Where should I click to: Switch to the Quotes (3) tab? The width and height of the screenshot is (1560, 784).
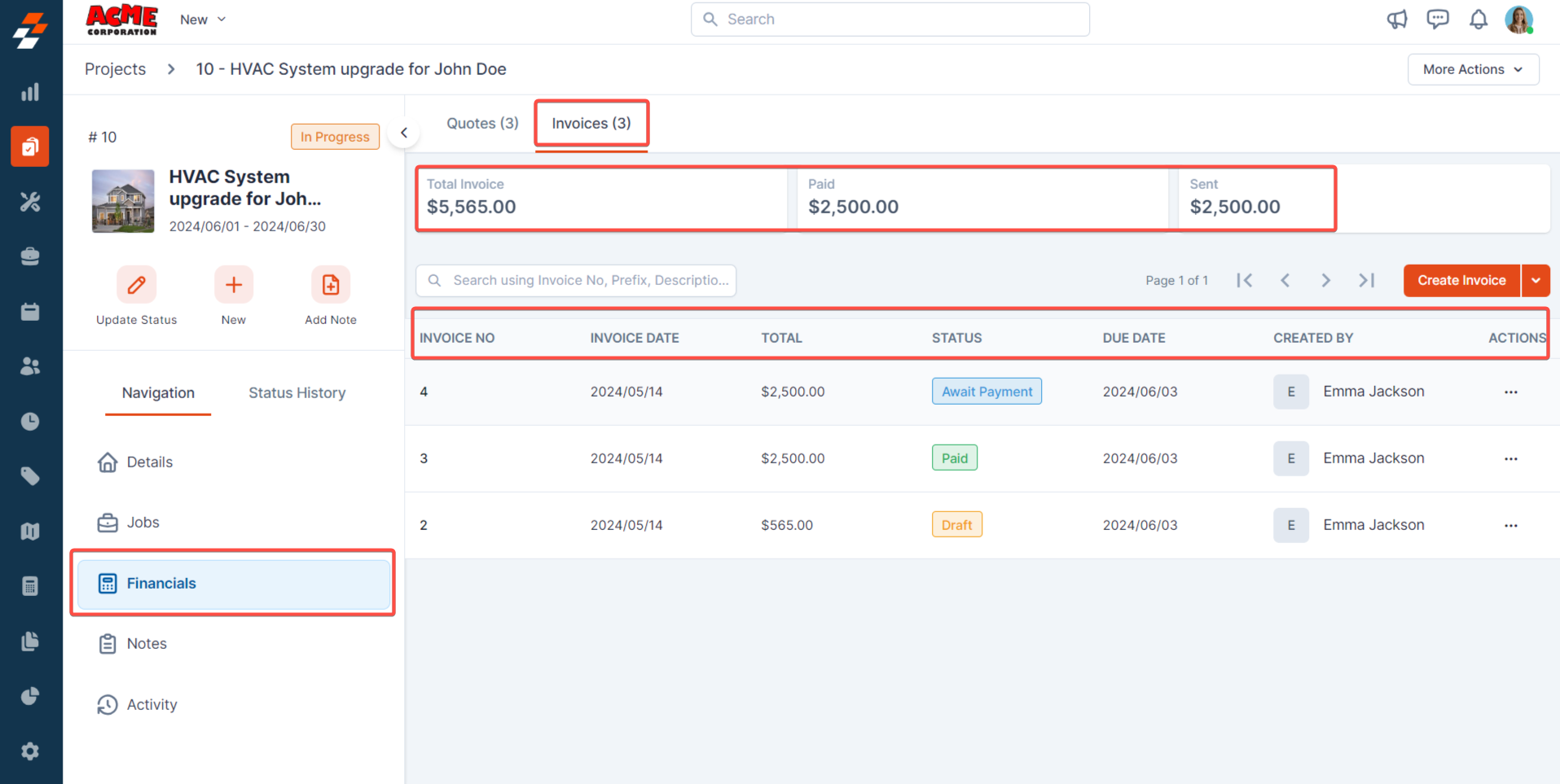click(482, 123)
